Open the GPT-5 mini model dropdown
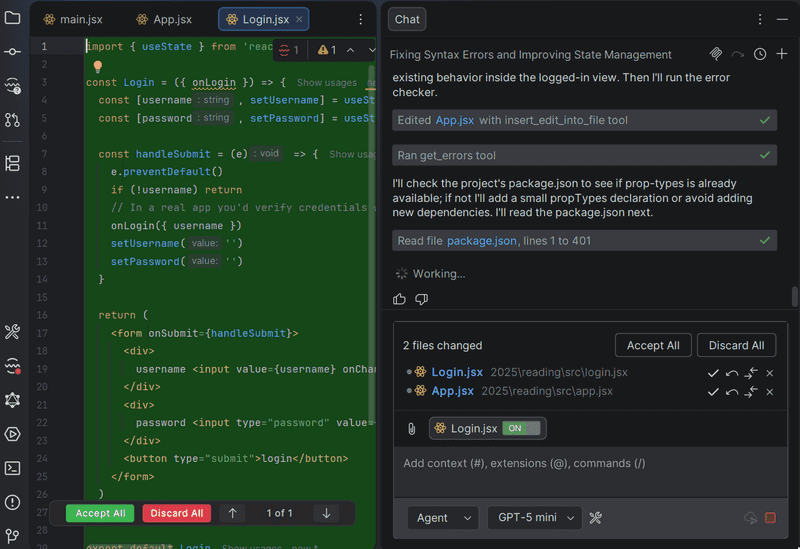 point(534,518)
